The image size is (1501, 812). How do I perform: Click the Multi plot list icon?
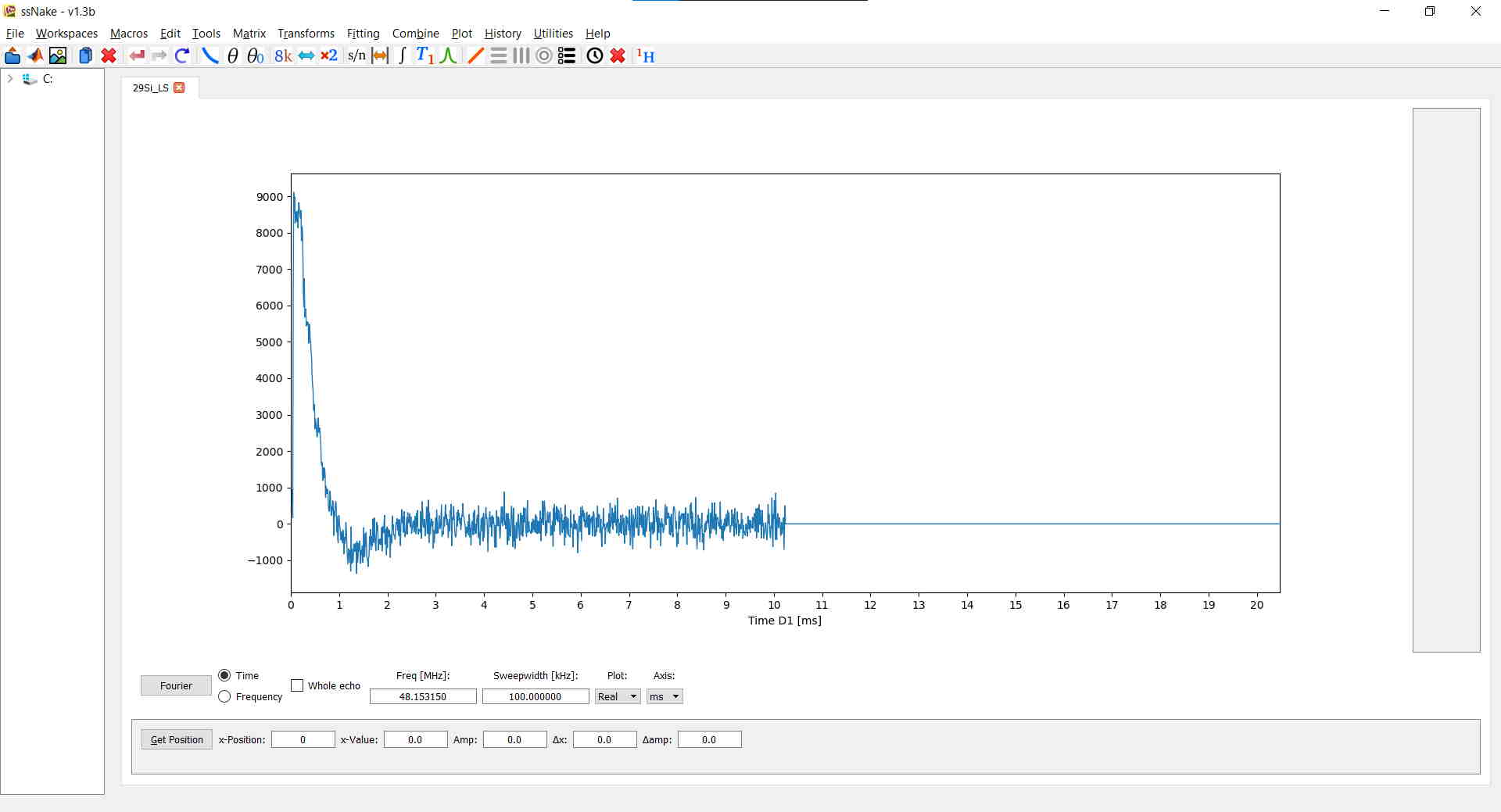[567, 55]
